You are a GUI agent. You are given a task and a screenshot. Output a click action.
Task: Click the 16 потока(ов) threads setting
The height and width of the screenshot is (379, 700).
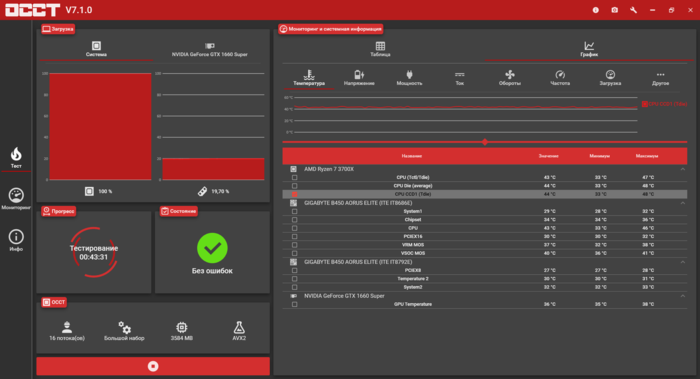67,331
